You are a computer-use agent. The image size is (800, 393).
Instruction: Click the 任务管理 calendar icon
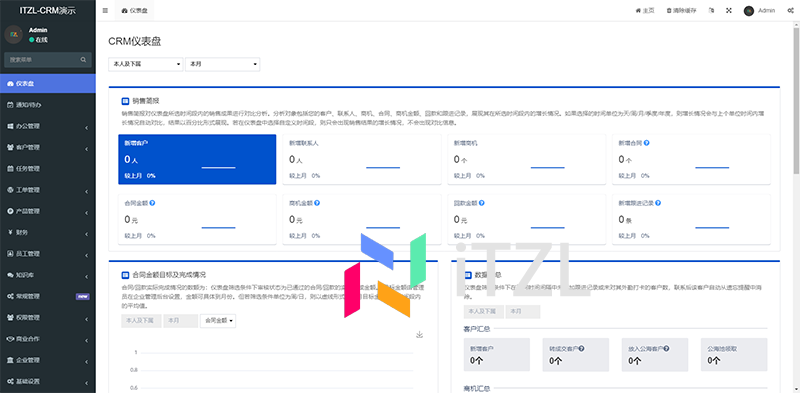click(10, 168)
